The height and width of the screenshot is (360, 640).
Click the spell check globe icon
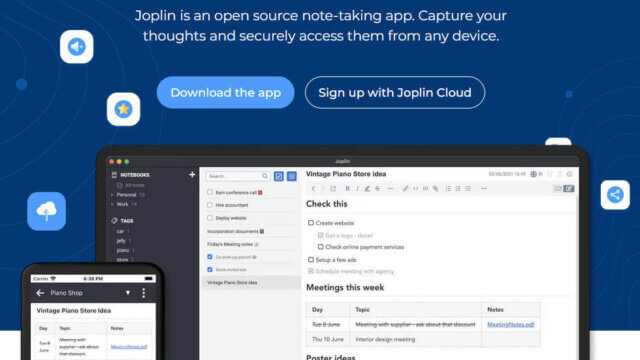(533, 174)
